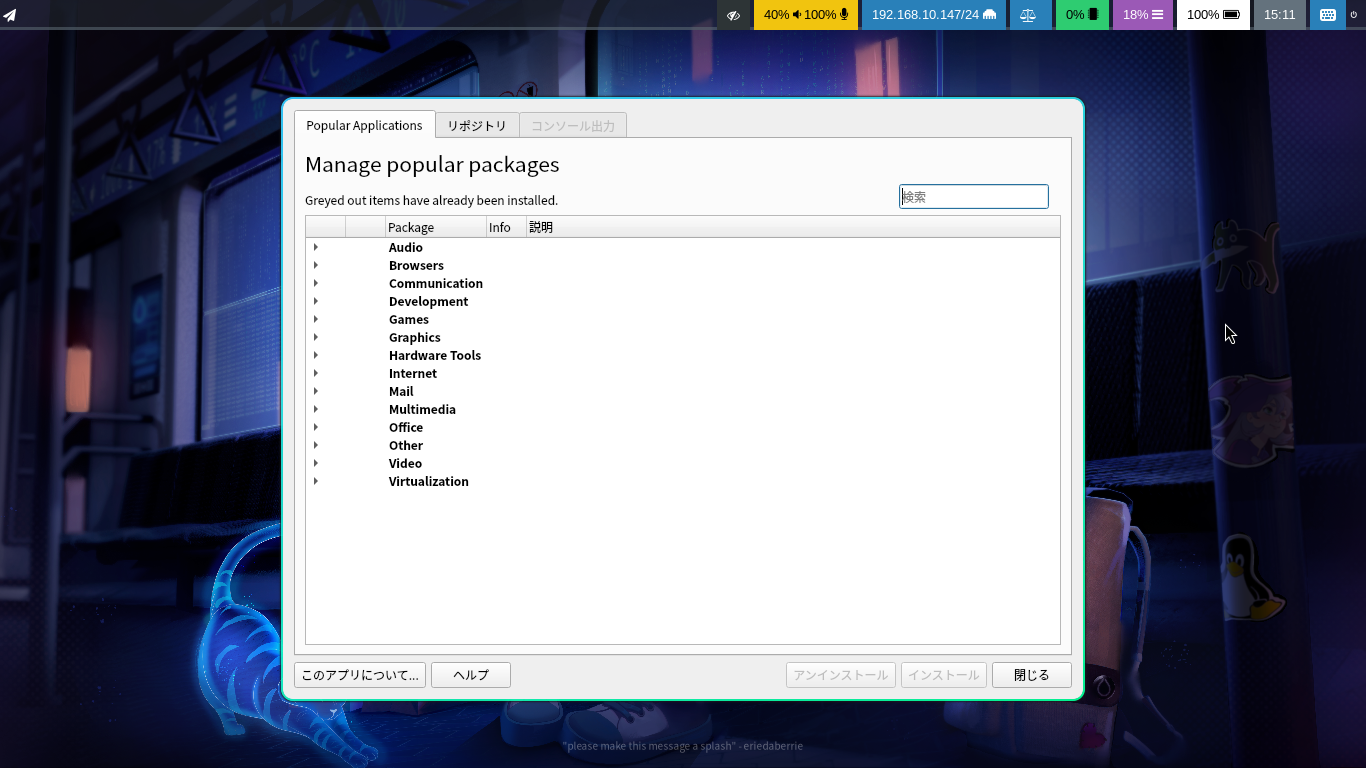
Task: Select the Office row label
Action: point(406,427)
